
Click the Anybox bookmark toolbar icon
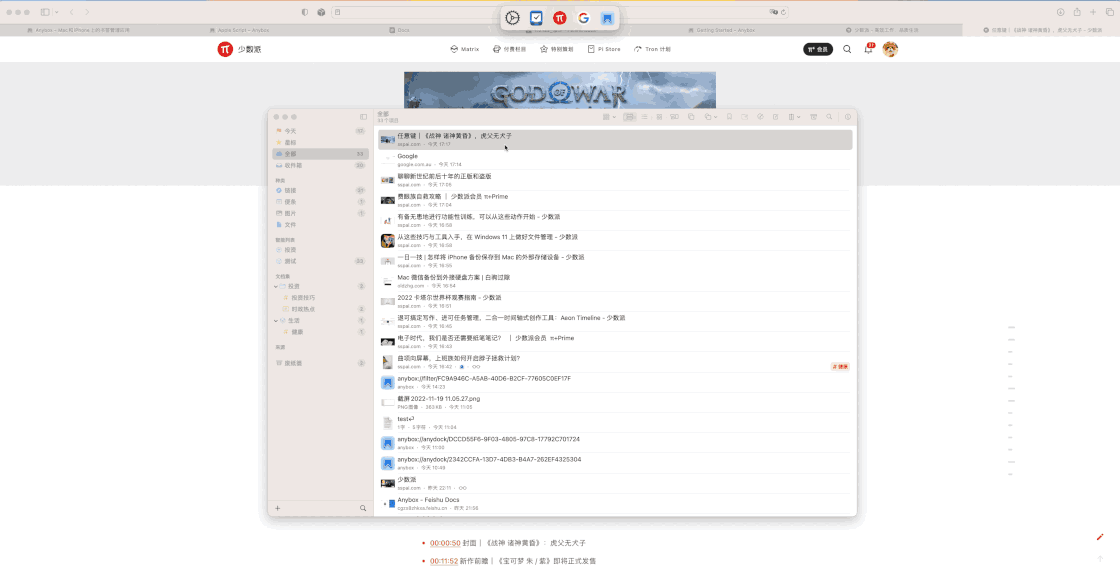click(x=729, y=116)
